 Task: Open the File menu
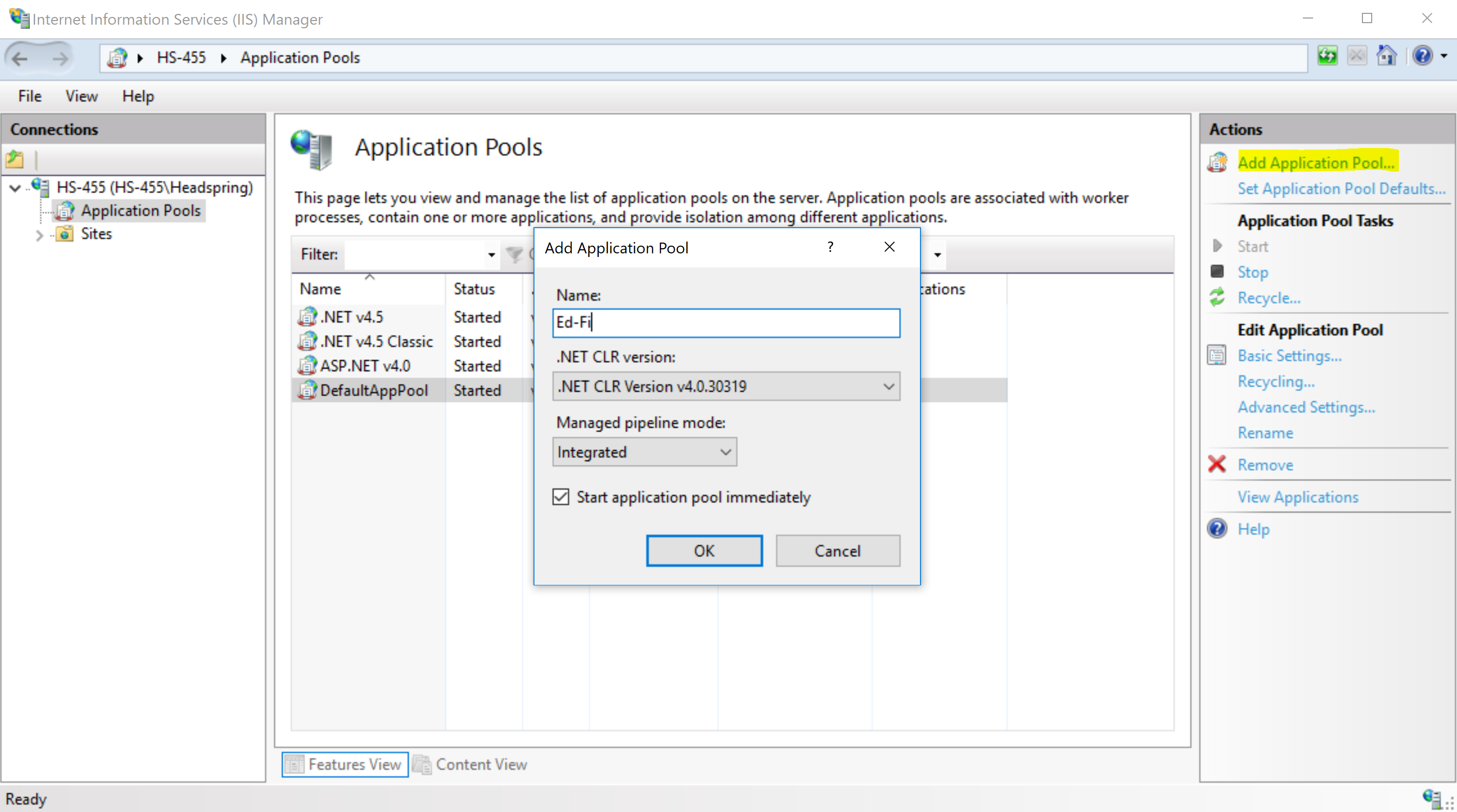pos(30,96)
